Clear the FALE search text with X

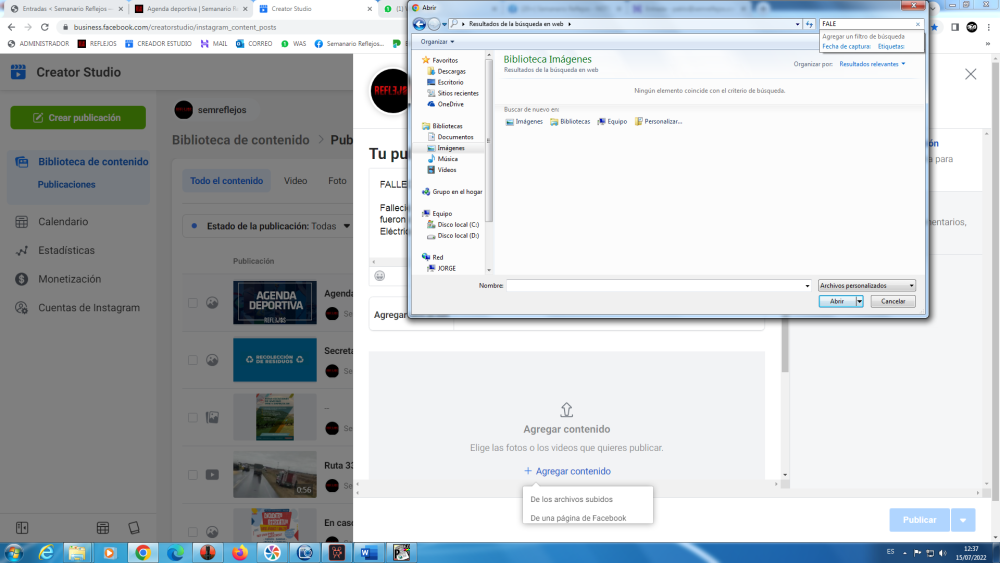(x=918, y=24)
